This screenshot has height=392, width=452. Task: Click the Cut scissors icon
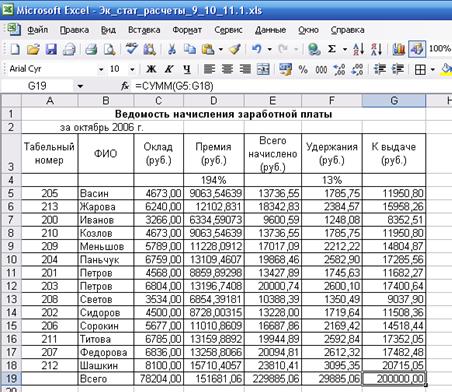(x=172, y=49)
